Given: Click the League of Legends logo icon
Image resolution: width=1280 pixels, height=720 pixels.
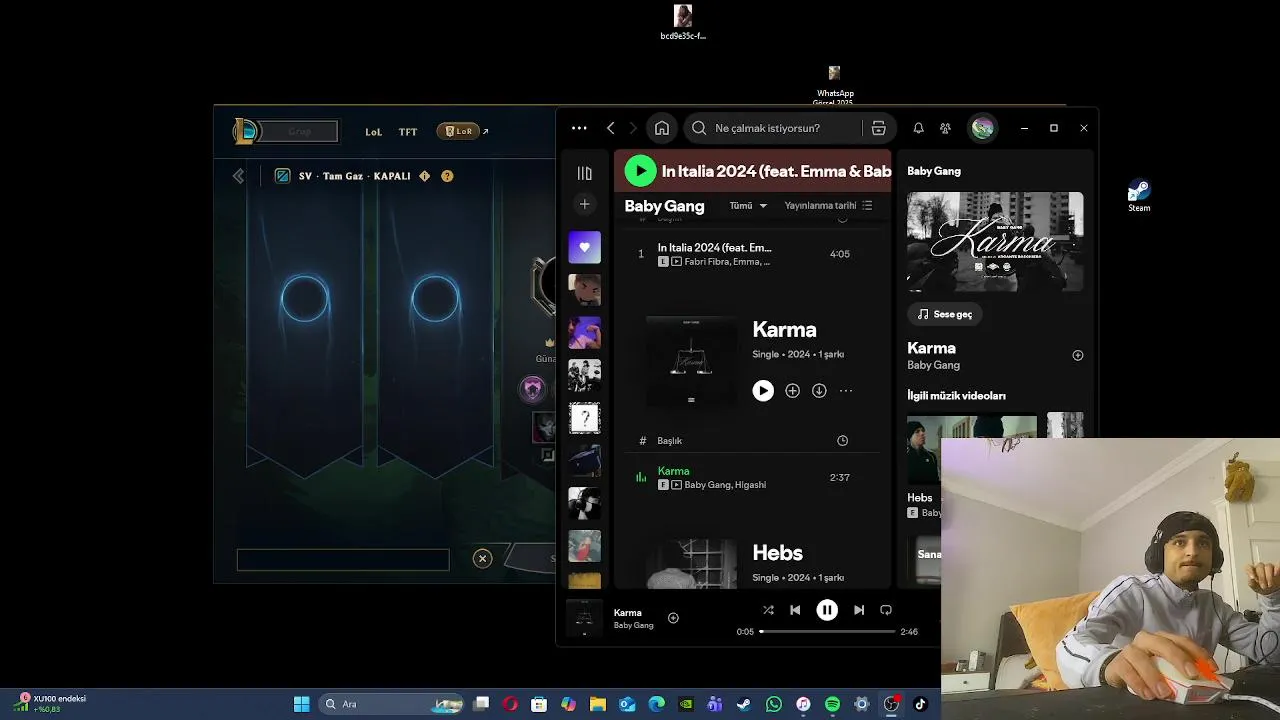Looking at the screenshot, I should tap(245, 131).
